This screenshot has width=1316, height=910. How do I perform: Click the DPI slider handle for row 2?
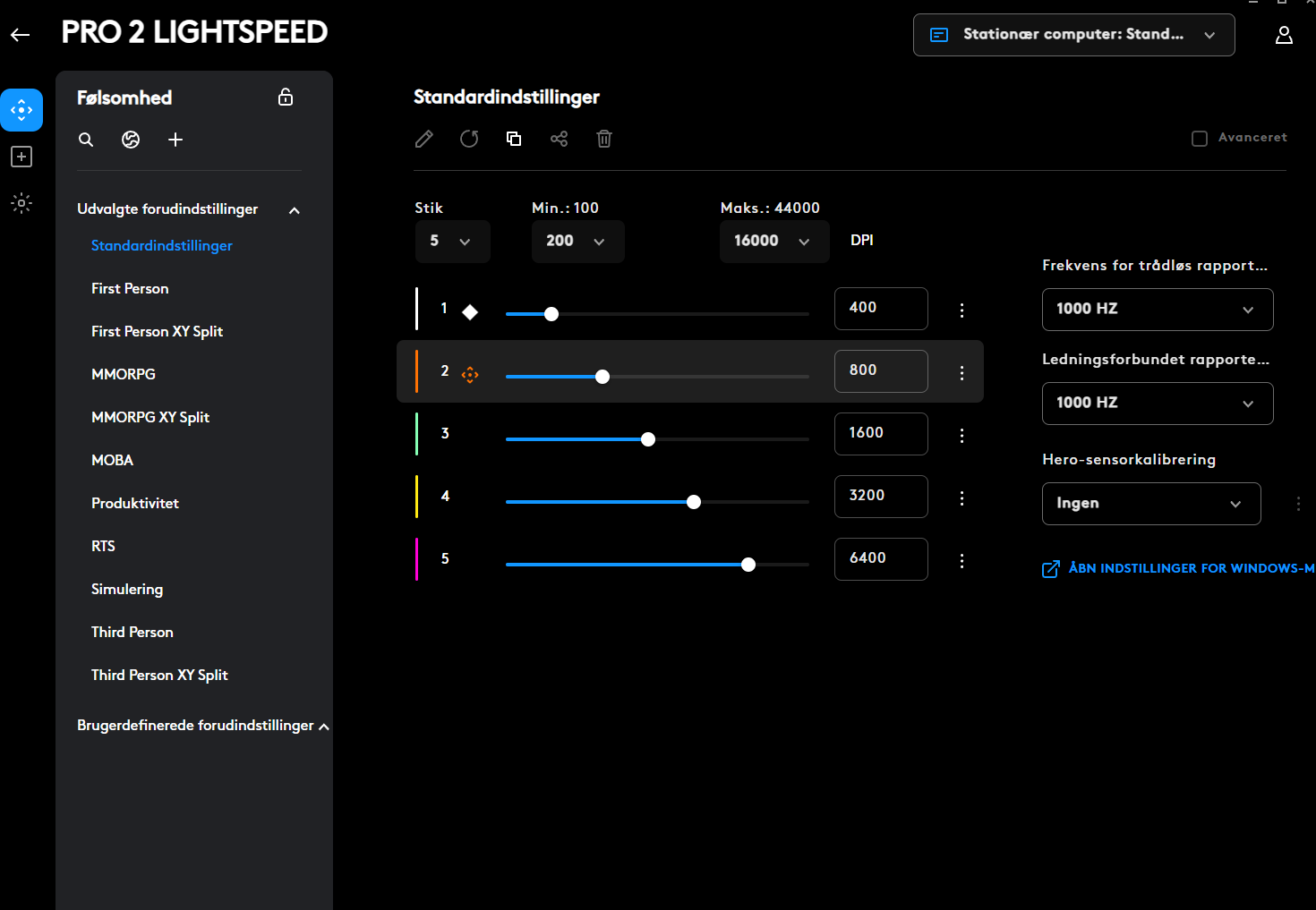click(602, 377)
